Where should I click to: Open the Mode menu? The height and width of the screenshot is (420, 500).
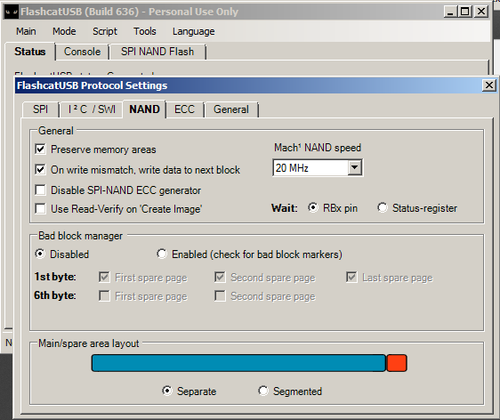tap(64, 31)
